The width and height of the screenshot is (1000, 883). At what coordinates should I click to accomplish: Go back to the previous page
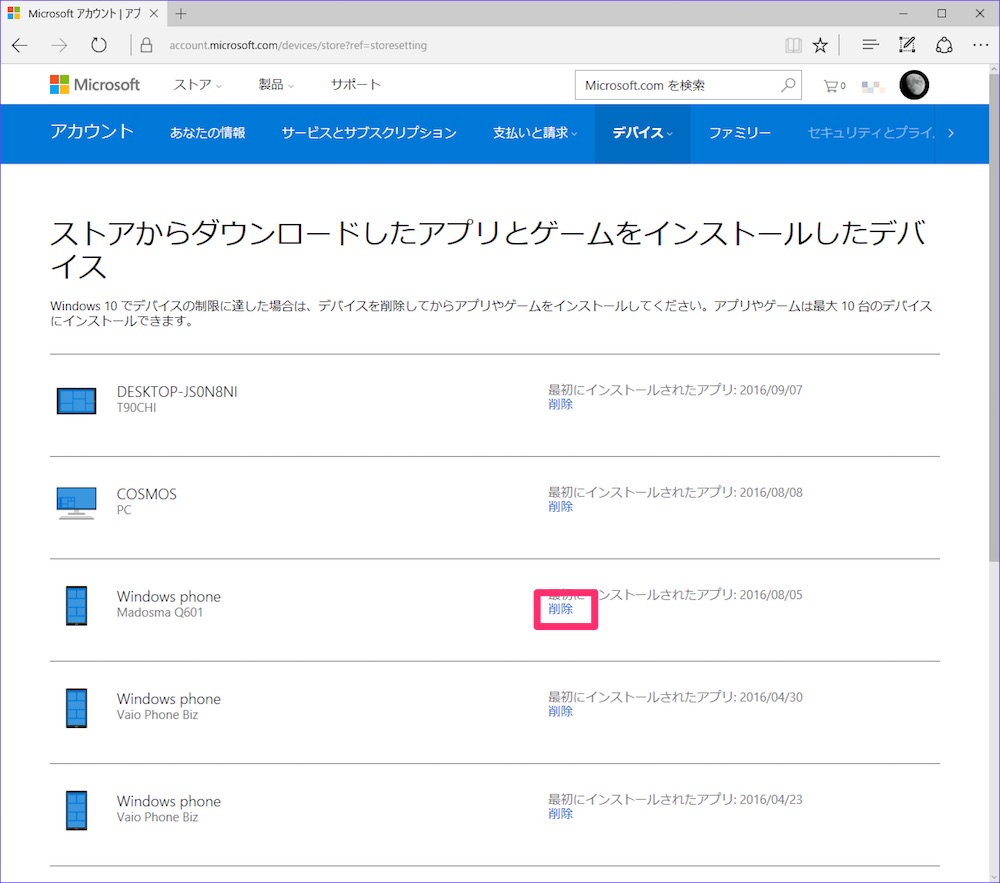point(20,45)
